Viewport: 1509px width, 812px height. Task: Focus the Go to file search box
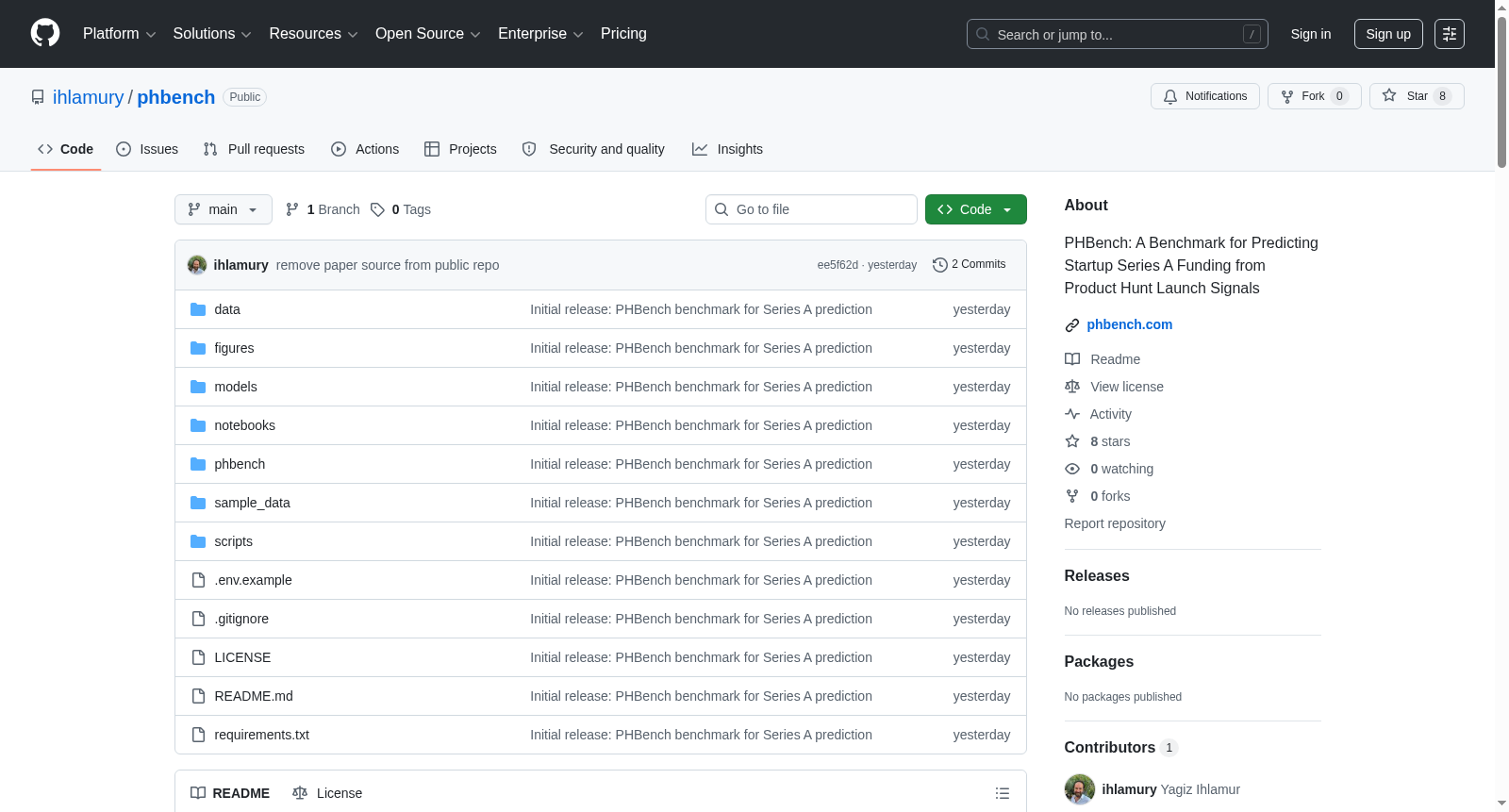click(x=811, y=209)
